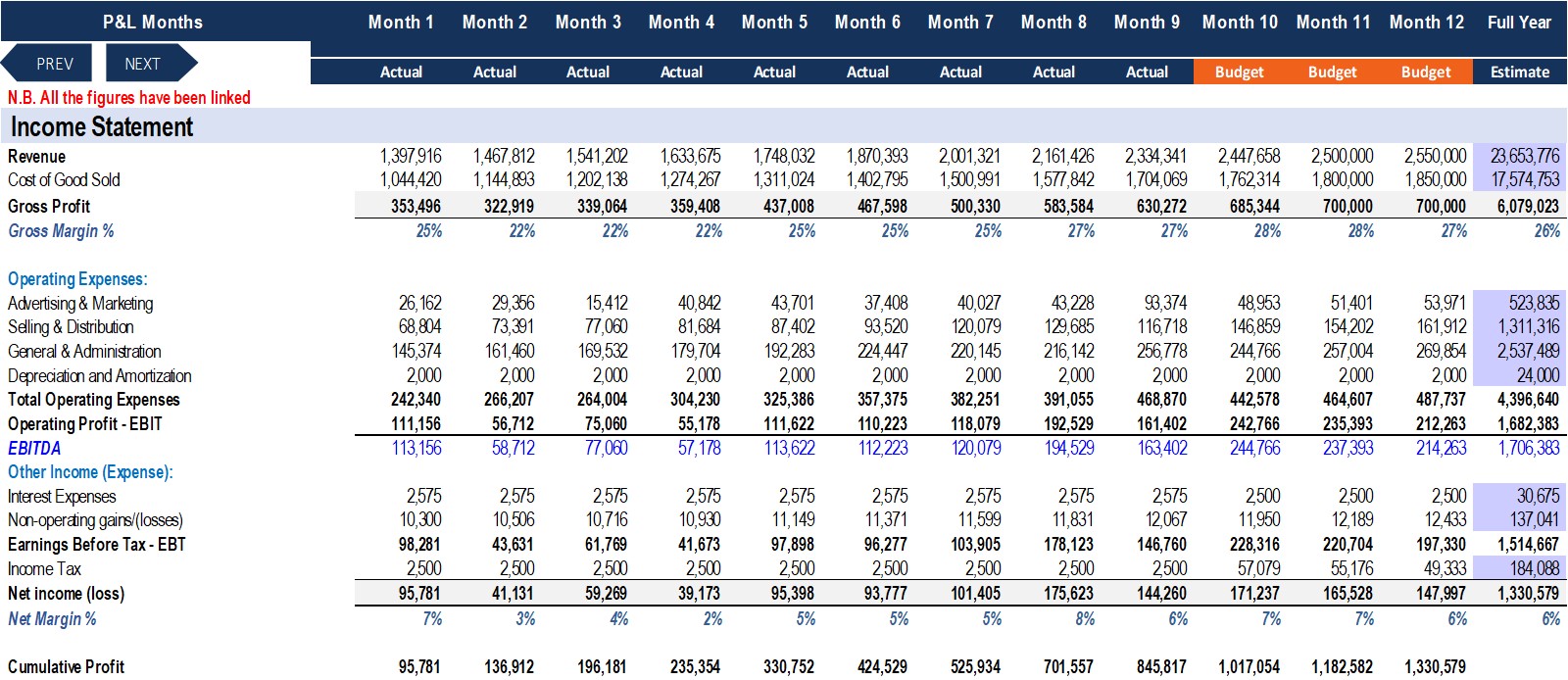The image size is (1568, 680).
Task: Click Month 12 Total Operating Expenses 487,737
Action: [x=1441, y=400]
